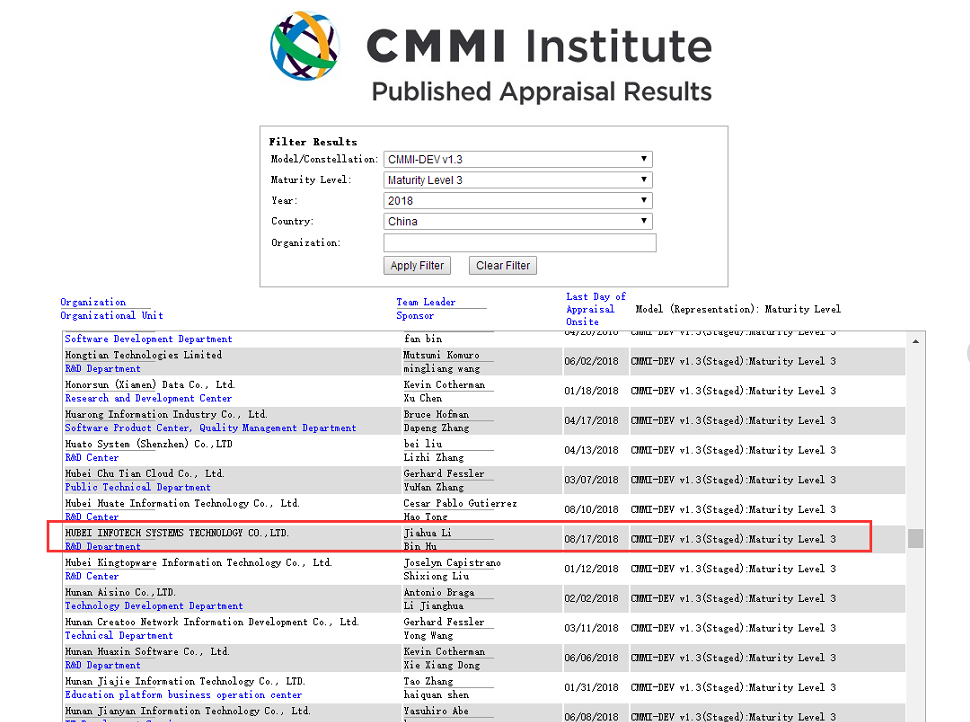Open R&D Center link under Hubei Huate Information
The image size is (970, 722).
click(x=92, y=517)
